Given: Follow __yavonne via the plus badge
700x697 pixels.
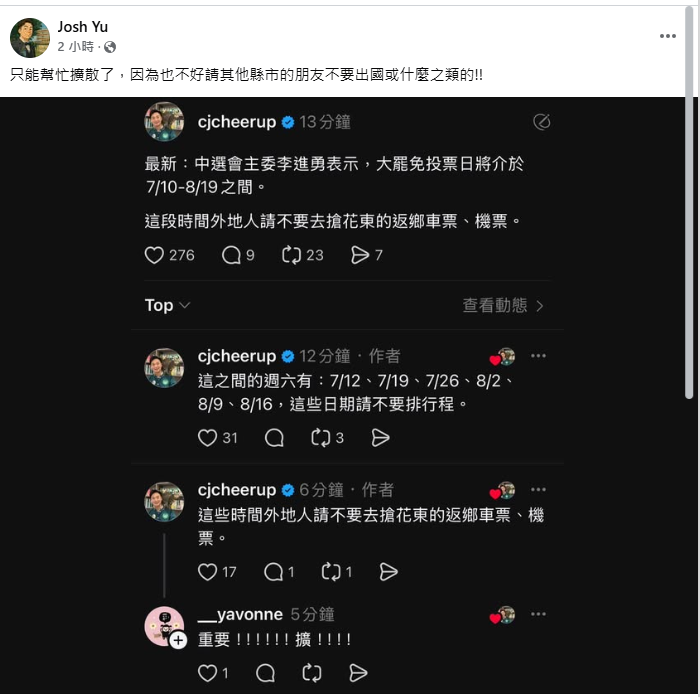Looking at the screenshot, I should click(x=178, y=640).
